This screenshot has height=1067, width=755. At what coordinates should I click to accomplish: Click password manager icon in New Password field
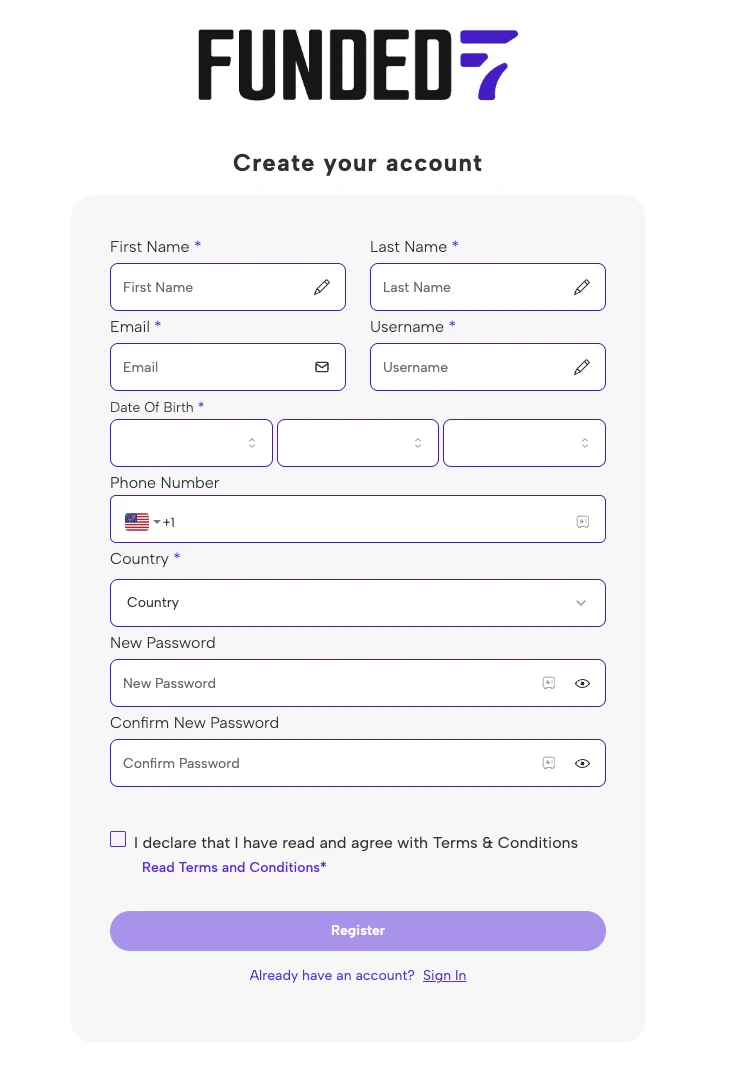(549, 683)
